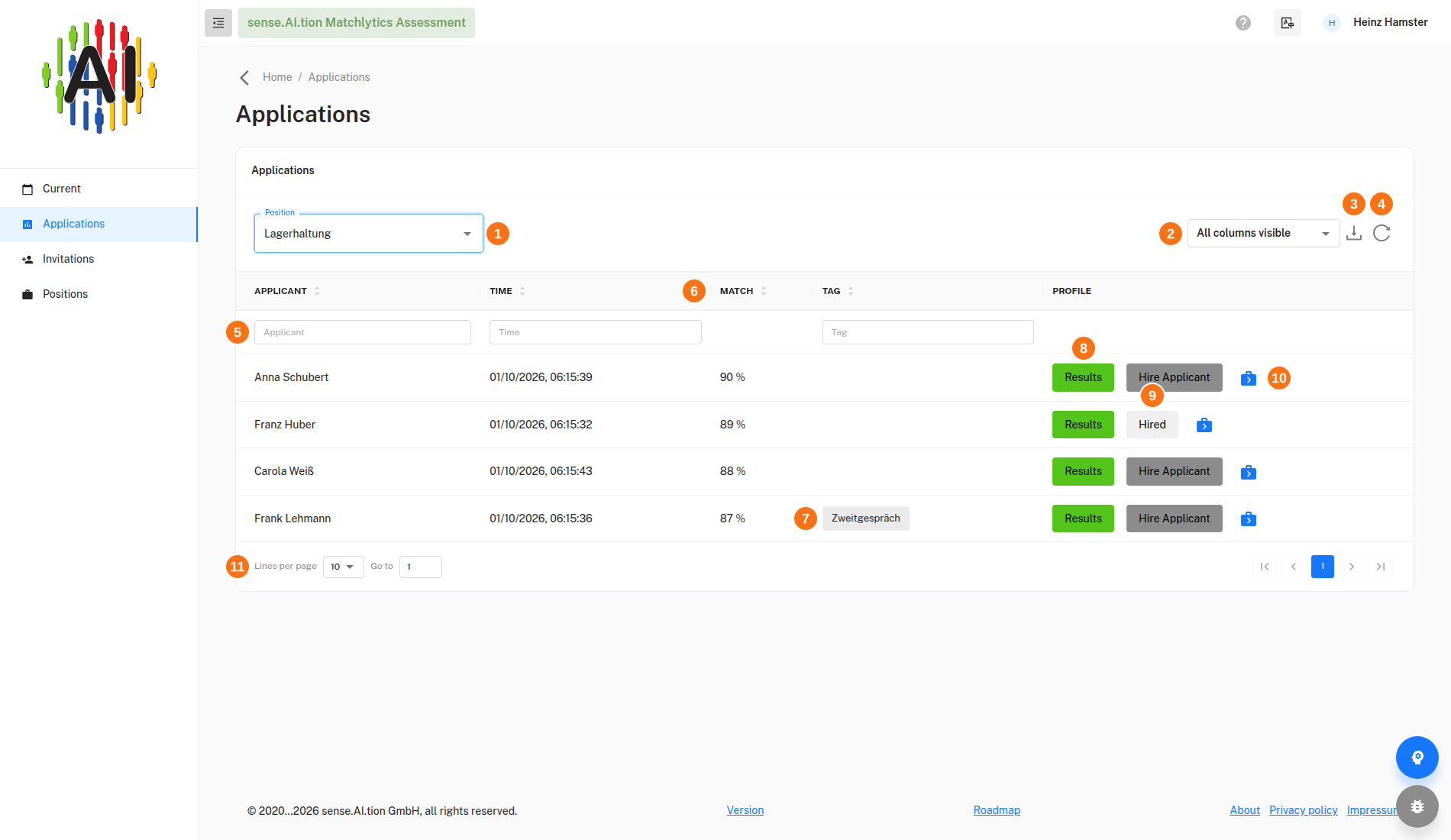The height and width of the screenshot is (840, 1451).
Task: Go to the next page of results
Action: [1352, 567]
